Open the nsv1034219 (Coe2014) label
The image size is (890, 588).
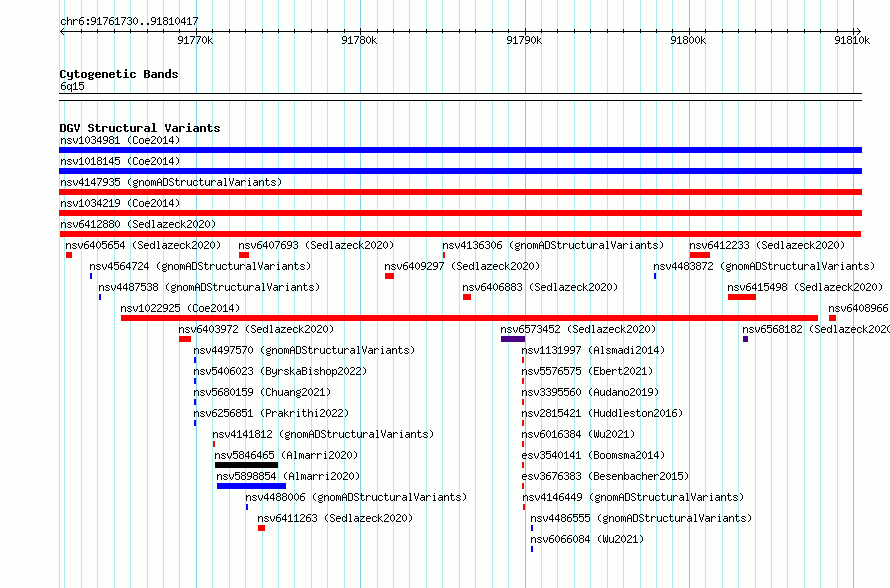[x=120, y=203]
